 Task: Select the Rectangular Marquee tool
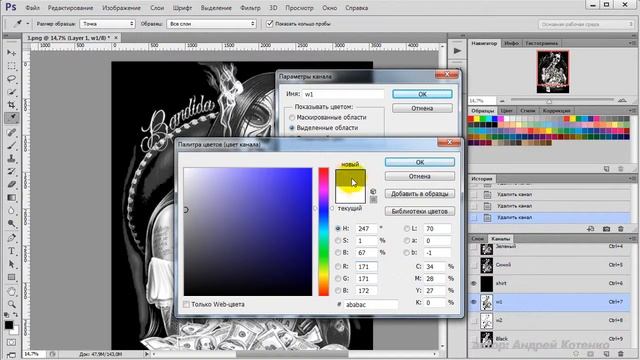click(x=11, y=66)
